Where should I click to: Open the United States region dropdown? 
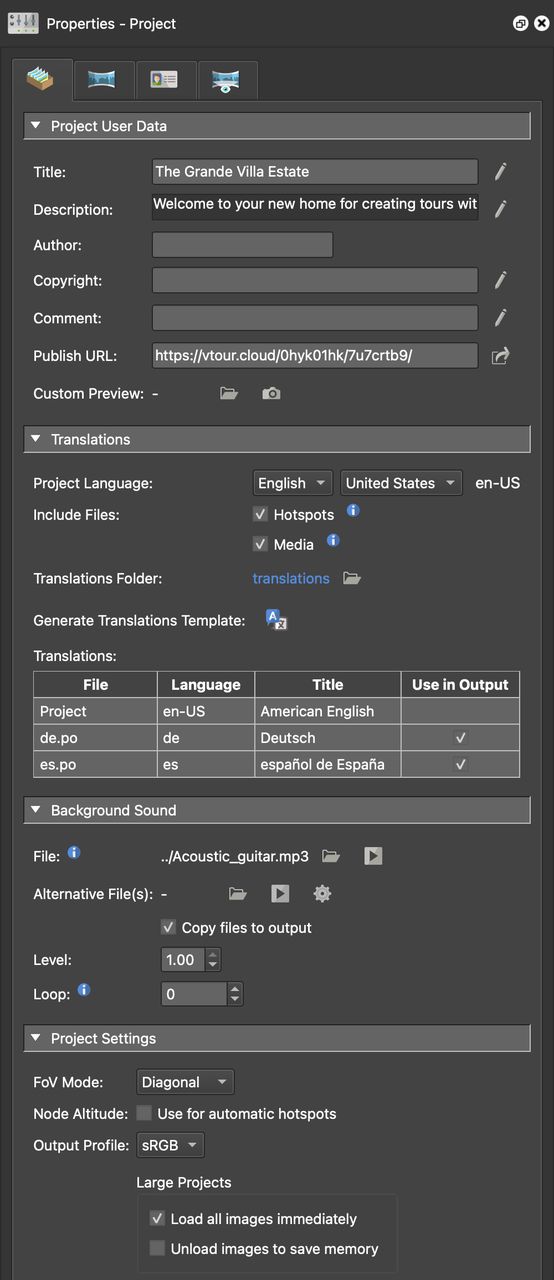point(401,483)
